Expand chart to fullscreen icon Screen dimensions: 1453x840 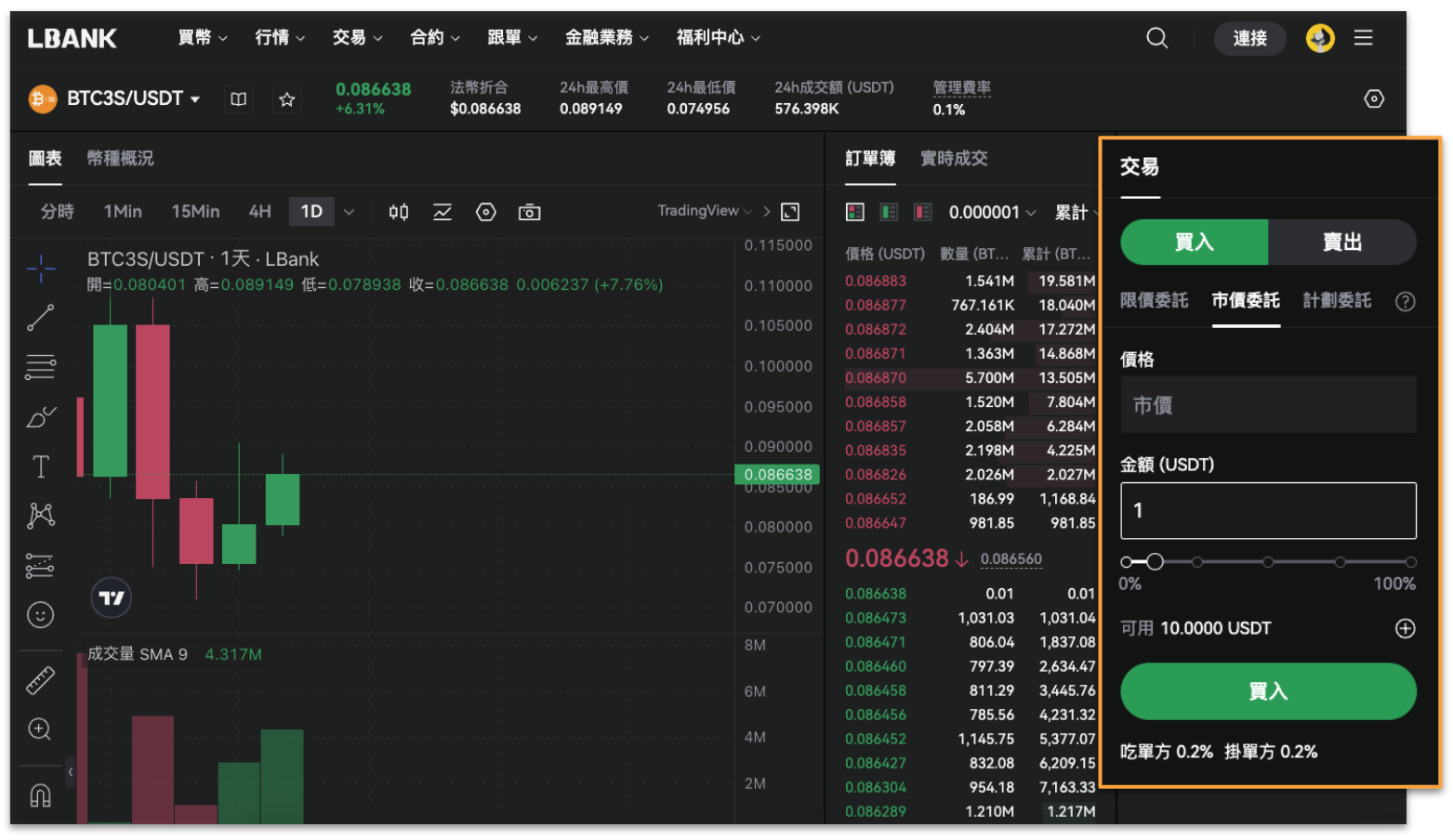tap(790, 212)
